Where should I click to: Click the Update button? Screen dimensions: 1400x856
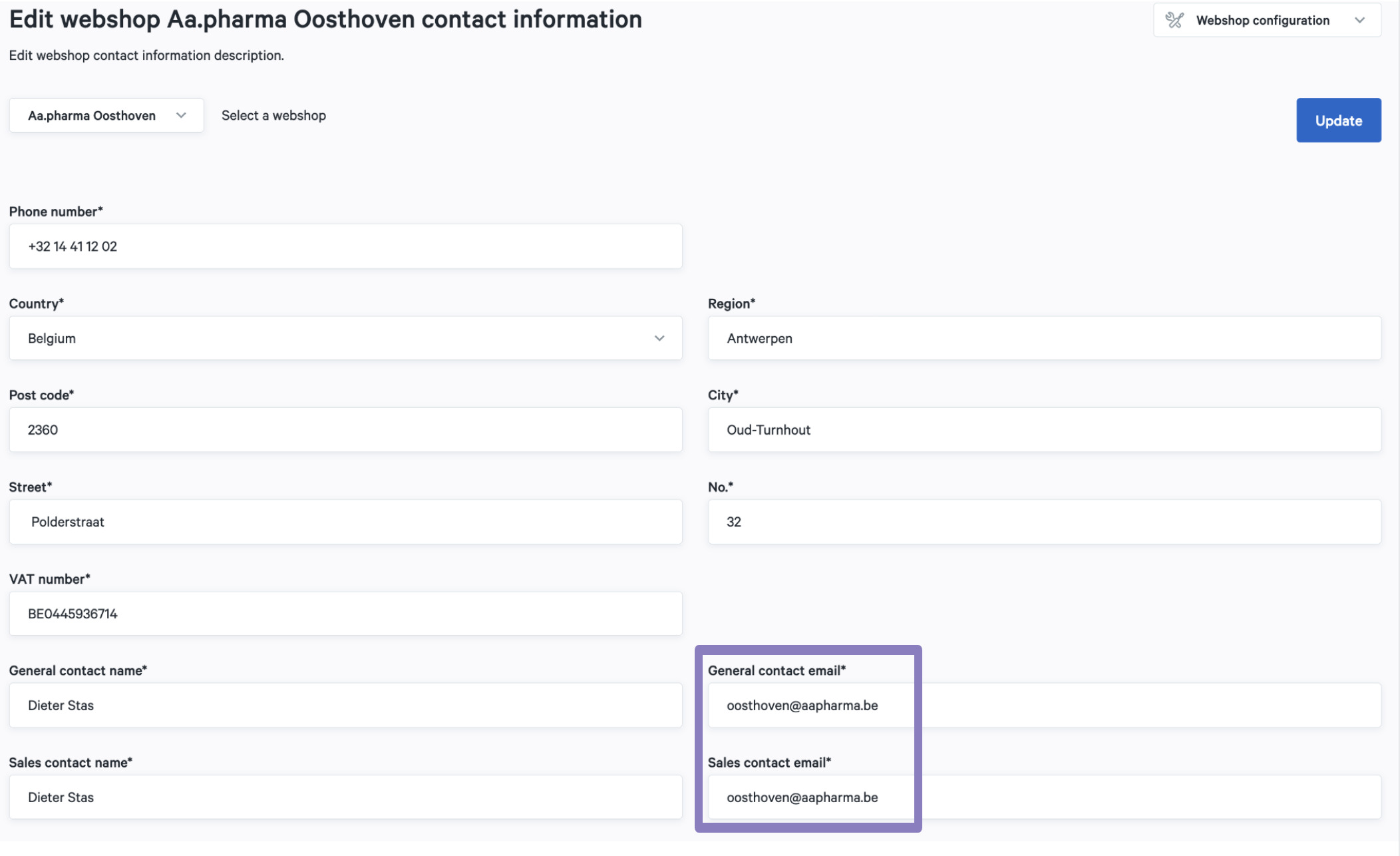[x=1338, y=120]
